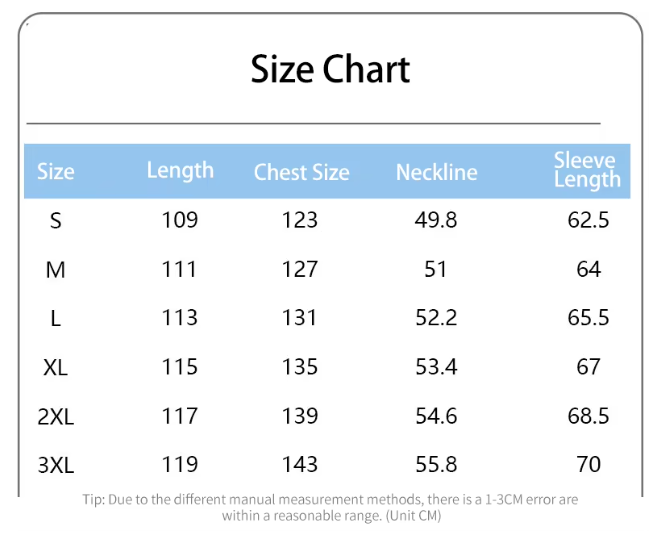Click the XL size row label
Screen dimensions: 660x535
pyautogui.click(x=56, y=367)
